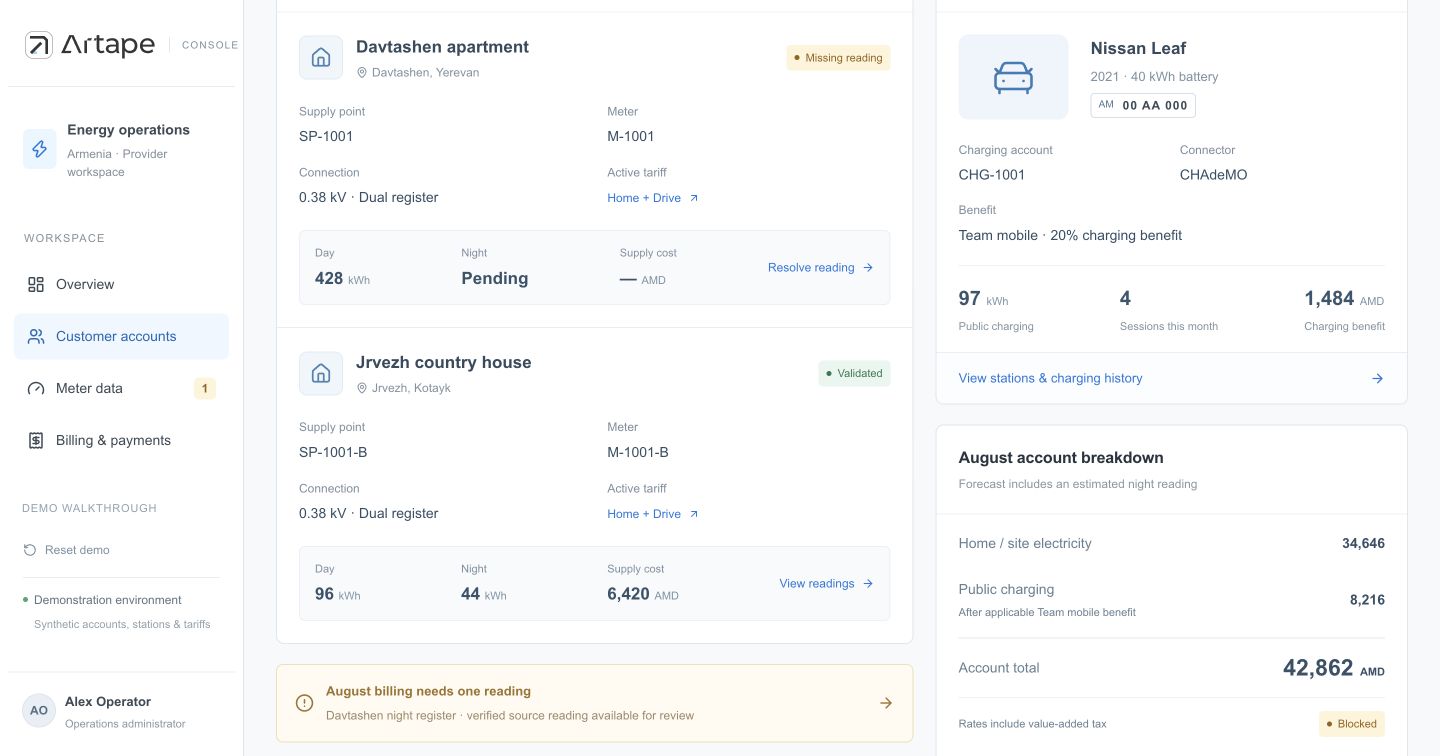
Task: Click the arrow on the August billing banner
Action: tap(886, 703)
